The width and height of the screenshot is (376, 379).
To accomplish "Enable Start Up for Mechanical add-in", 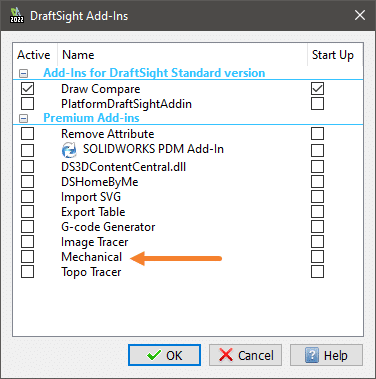I will (x=317, y=257).
